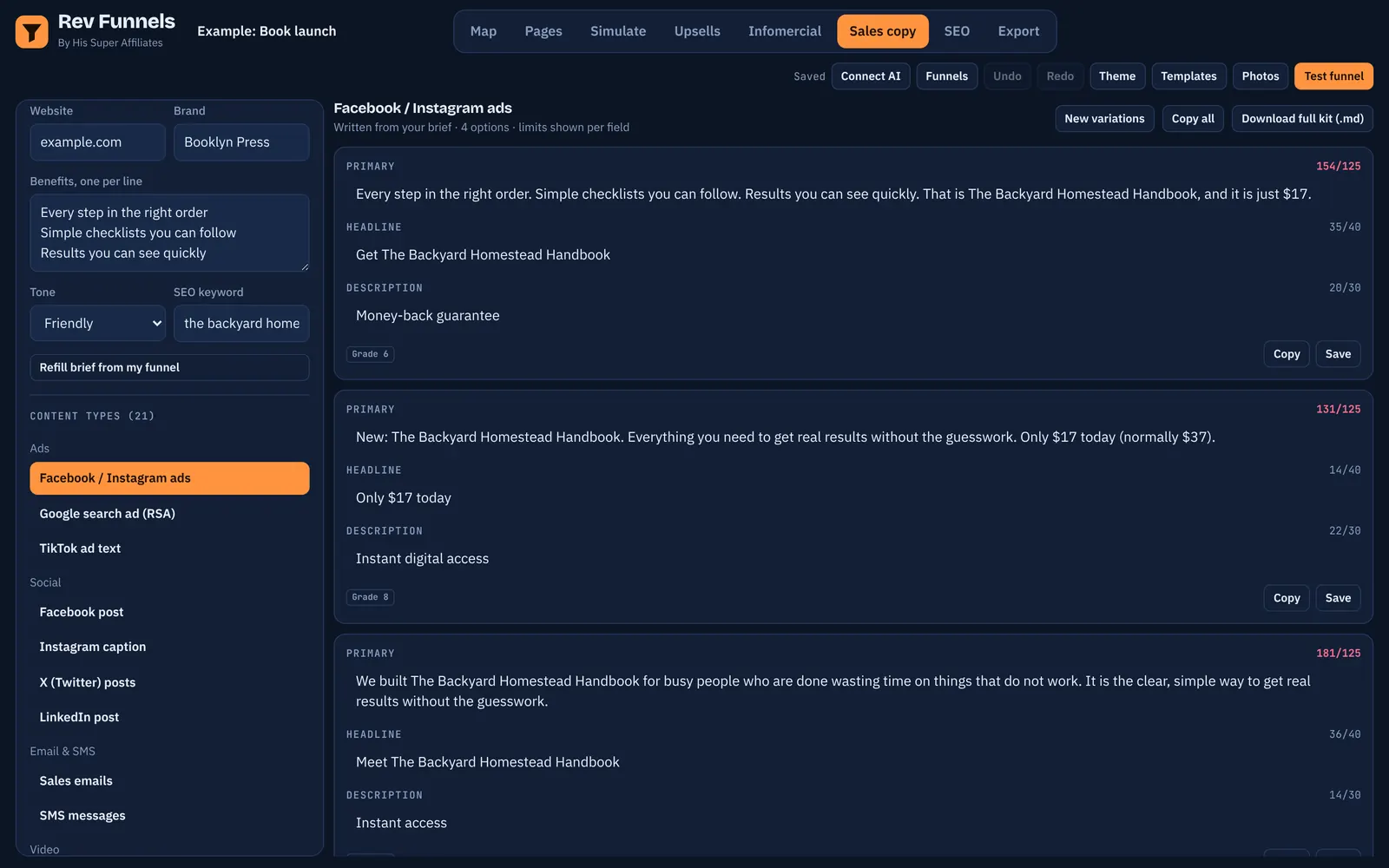
Task: Go to the Simulate tab
Action: pos(618,31)
